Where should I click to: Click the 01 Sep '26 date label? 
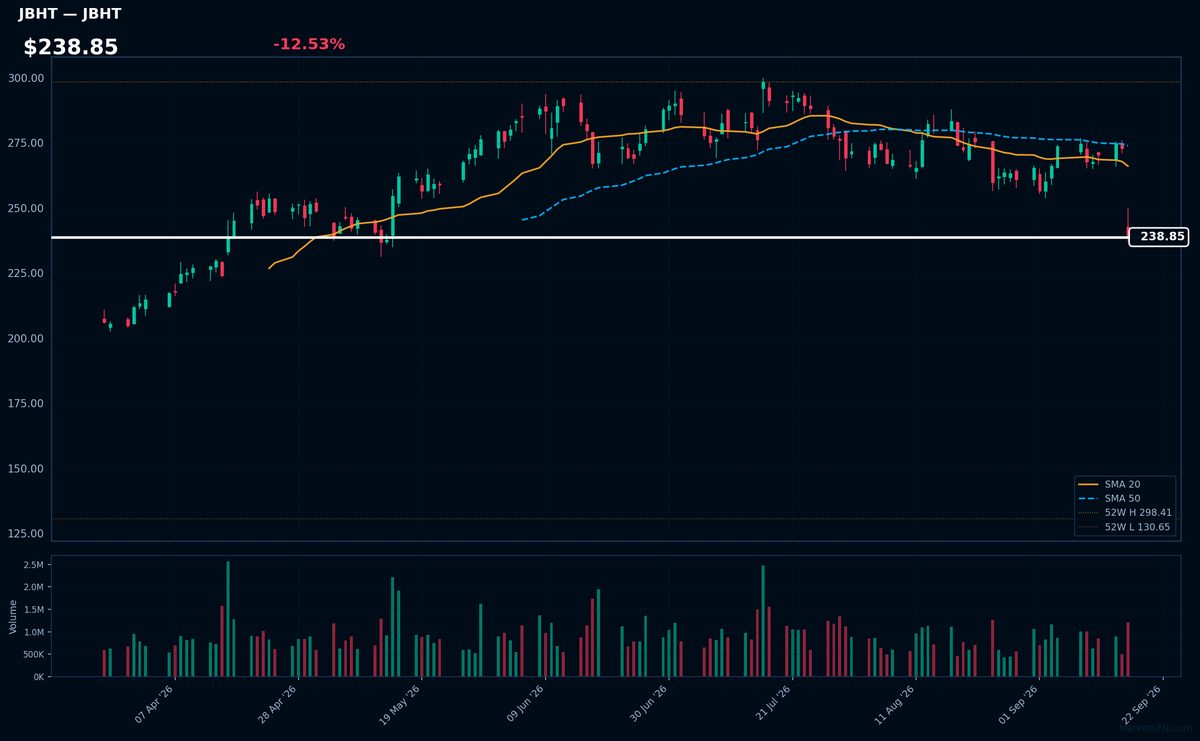coord(1019,703)
